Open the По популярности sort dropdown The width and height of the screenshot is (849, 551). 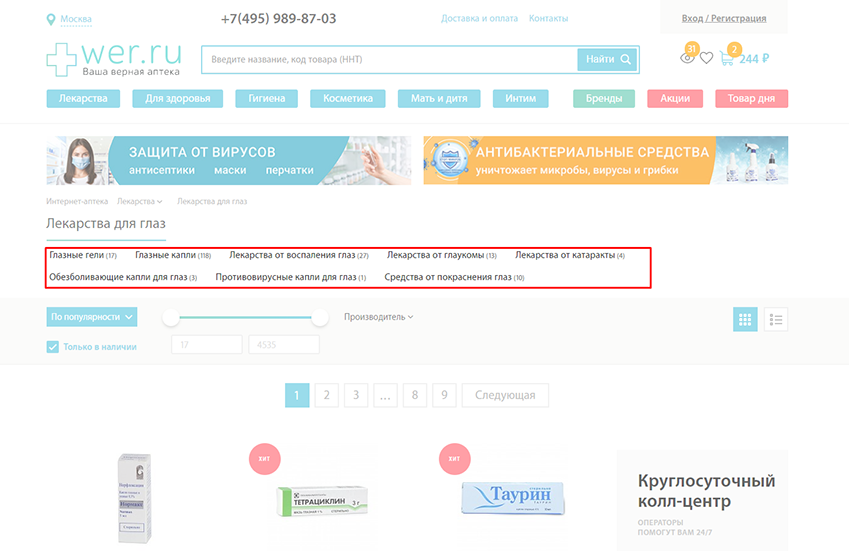(x=92, y=317)
